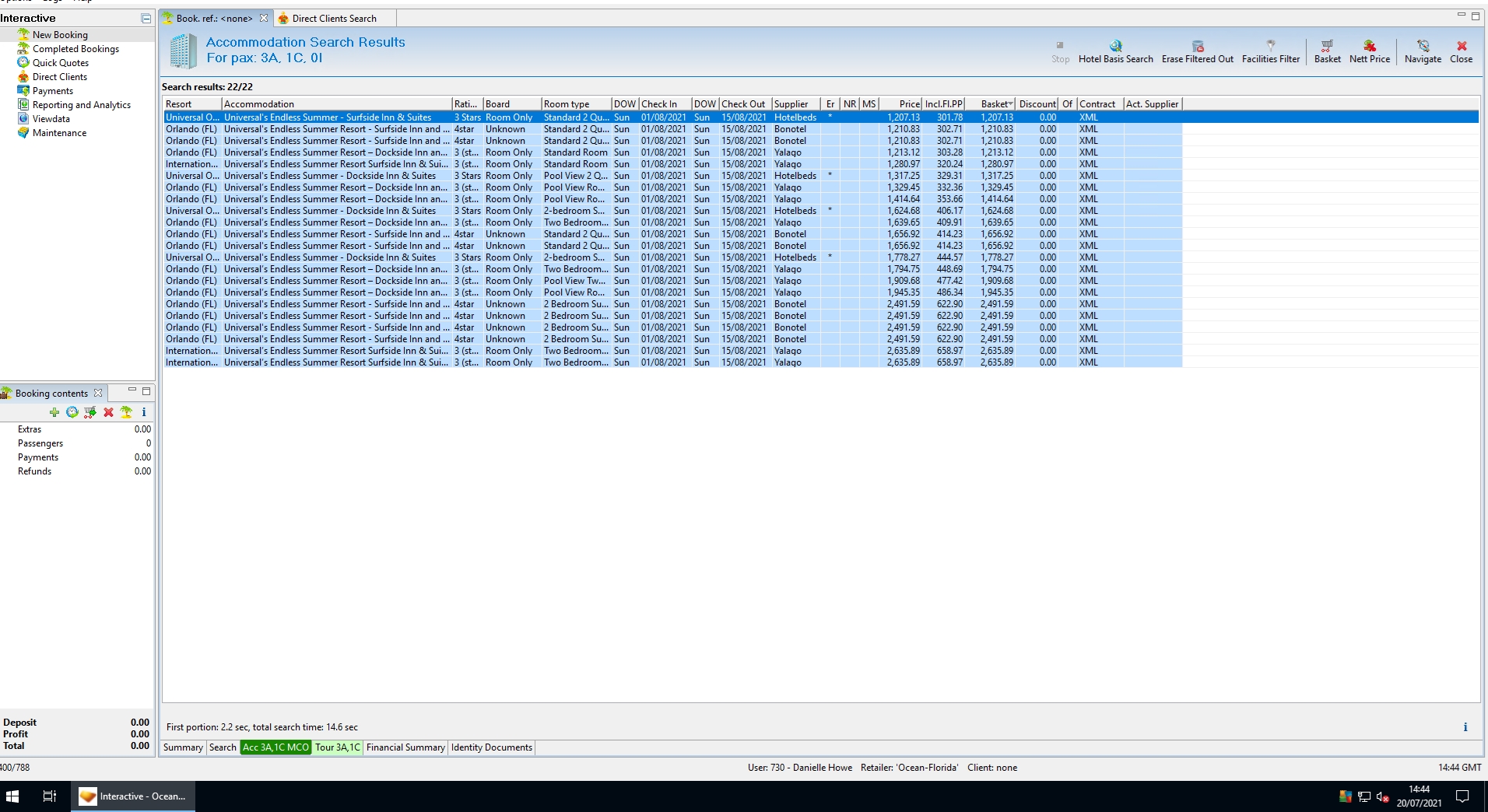Image resolution: width=1488 pixels, height=812 pixels.
Task: Toggle sort on the Basket column header
Action: click(991, 104)
